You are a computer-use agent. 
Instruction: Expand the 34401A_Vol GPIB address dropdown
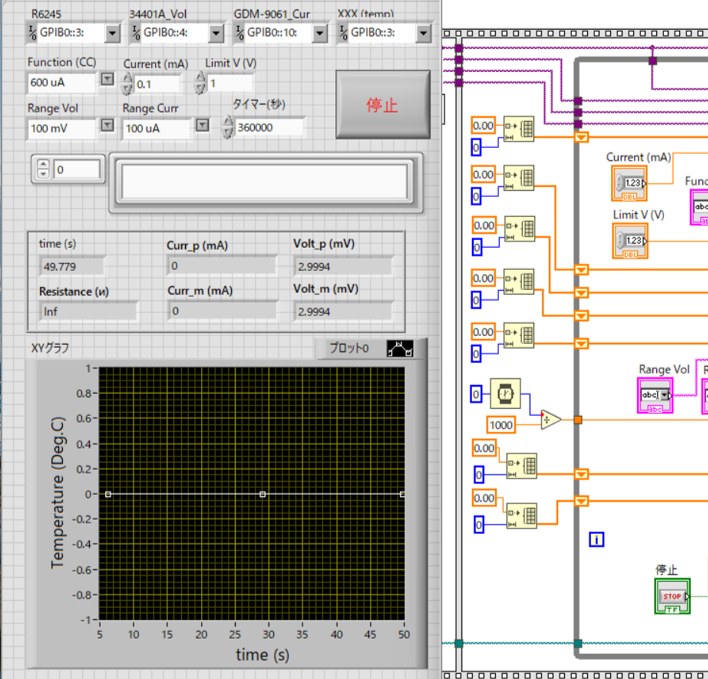(x=215, y=33)
